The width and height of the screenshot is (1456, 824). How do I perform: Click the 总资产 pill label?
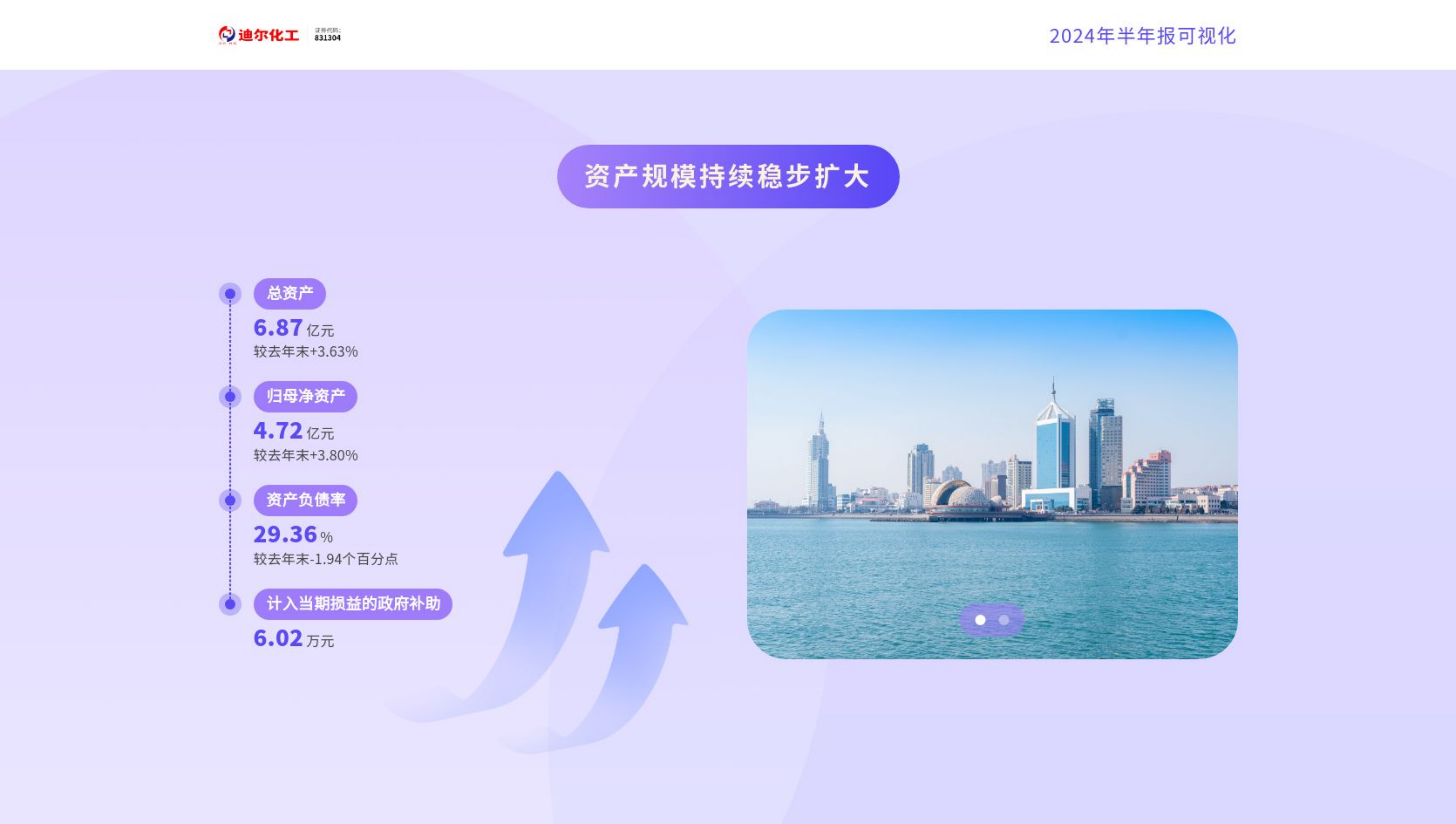coord(289,293)
